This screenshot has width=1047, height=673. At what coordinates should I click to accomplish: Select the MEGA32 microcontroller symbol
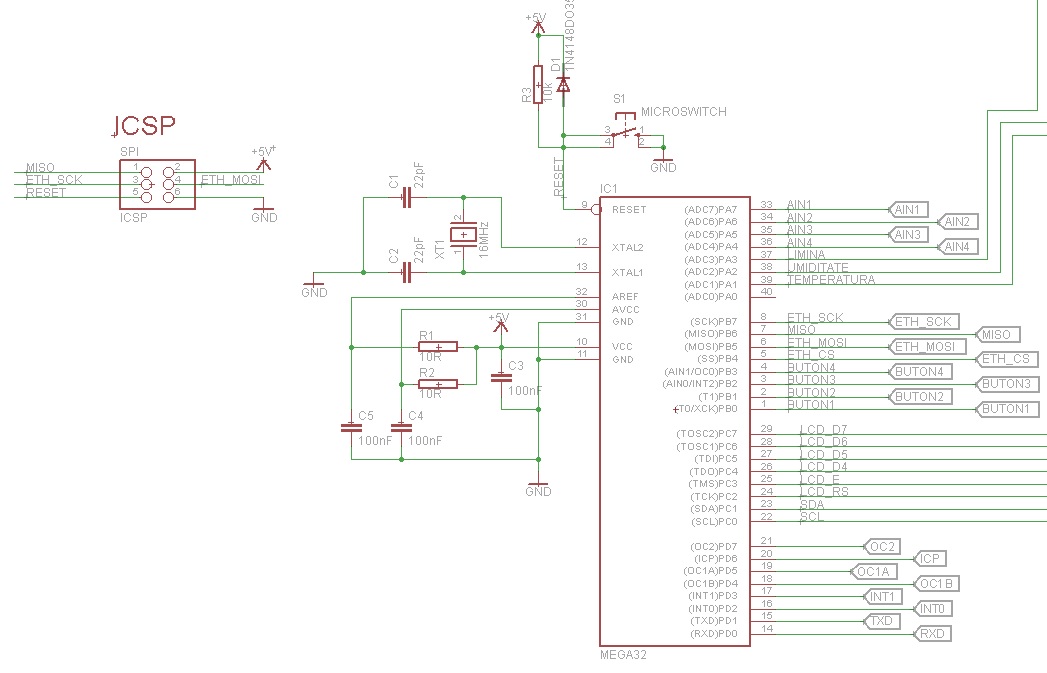[x=675, y=420]
